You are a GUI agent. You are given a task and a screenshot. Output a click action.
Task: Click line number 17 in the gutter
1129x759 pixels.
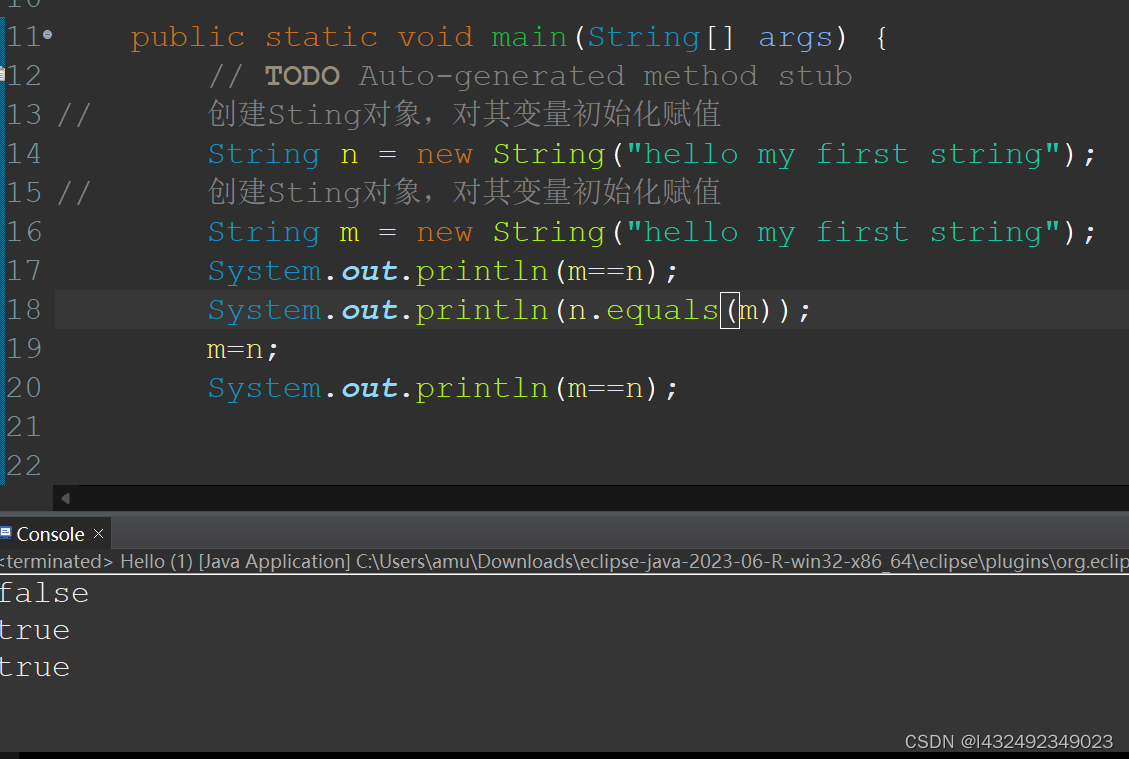coord(25,270)
